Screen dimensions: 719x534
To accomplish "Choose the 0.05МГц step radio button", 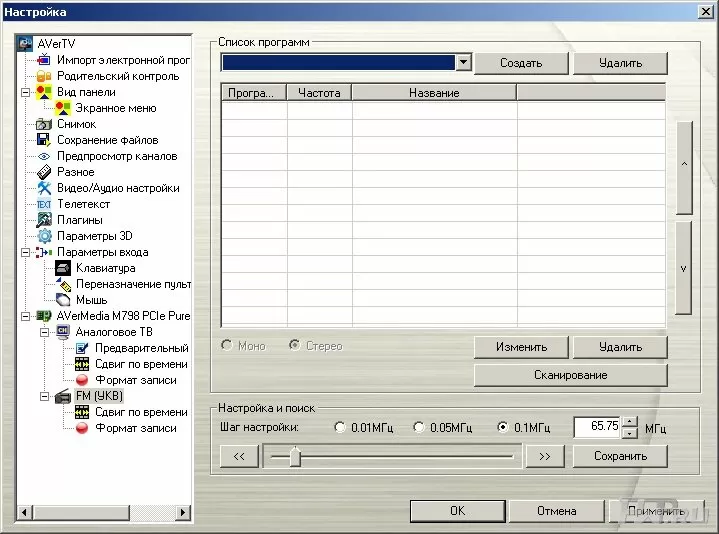I will coord(419,428).
